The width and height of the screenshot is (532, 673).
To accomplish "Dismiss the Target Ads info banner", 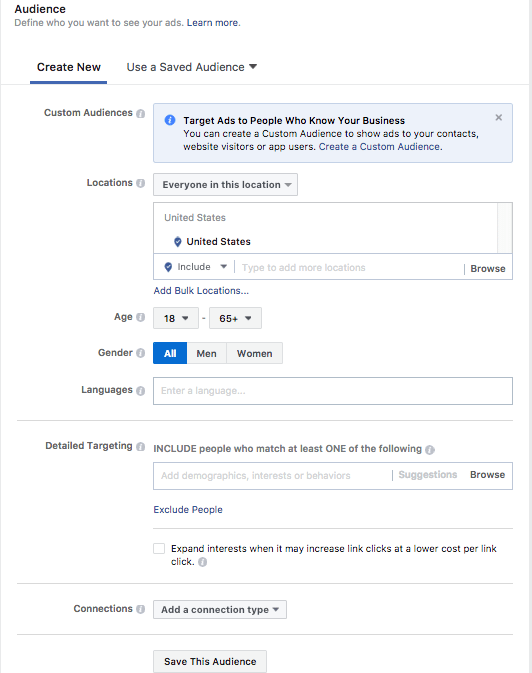I will click(x=499, y=118).
